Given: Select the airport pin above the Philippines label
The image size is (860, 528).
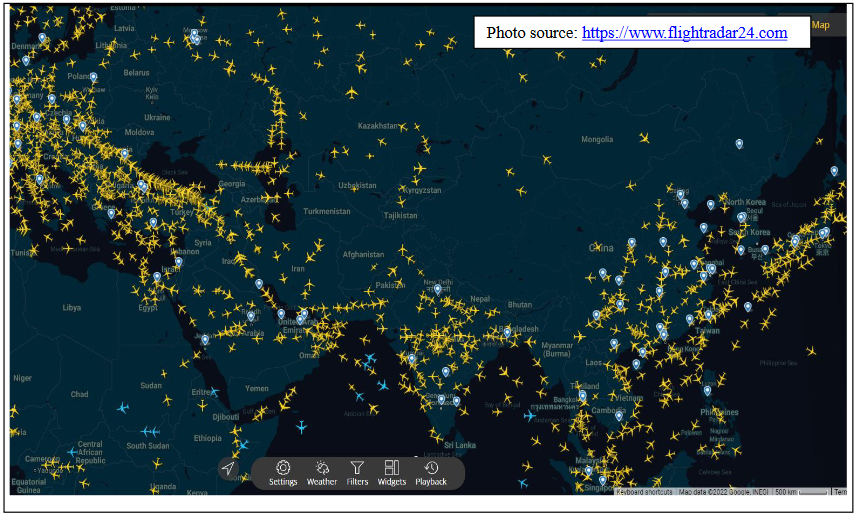Looking at the screenshot, I should [x=708, y=391].
